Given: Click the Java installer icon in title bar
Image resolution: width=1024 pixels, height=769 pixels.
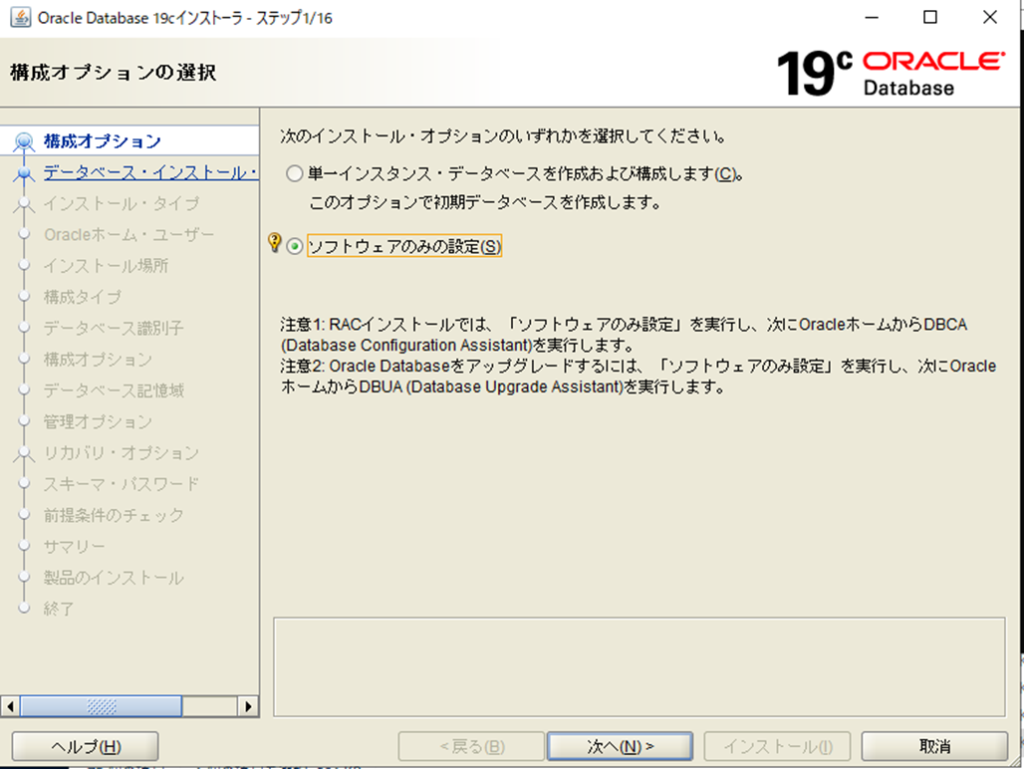Looking at the screenshot, I should point(19,17).
